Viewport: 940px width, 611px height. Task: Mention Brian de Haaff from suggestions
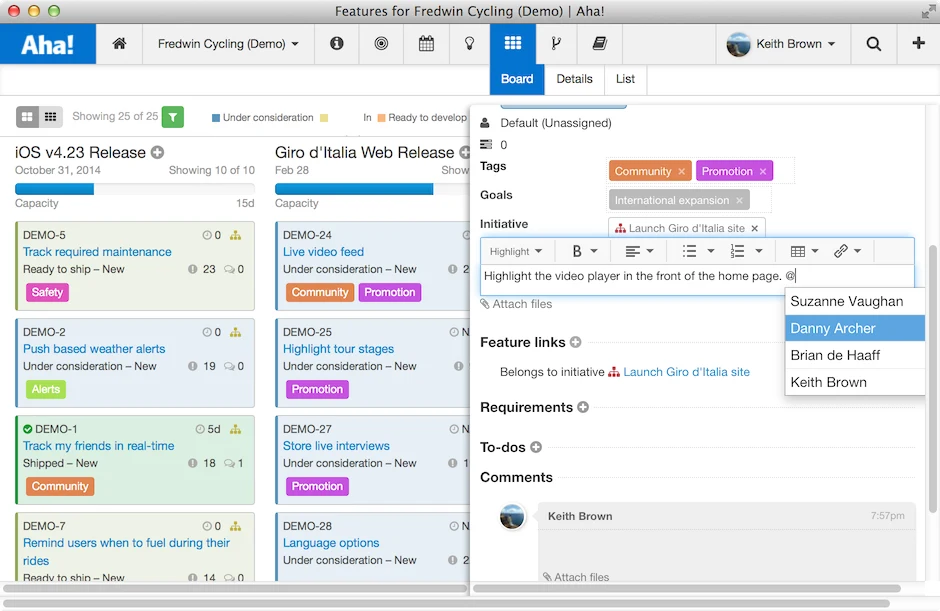click(x=854, y=356)
